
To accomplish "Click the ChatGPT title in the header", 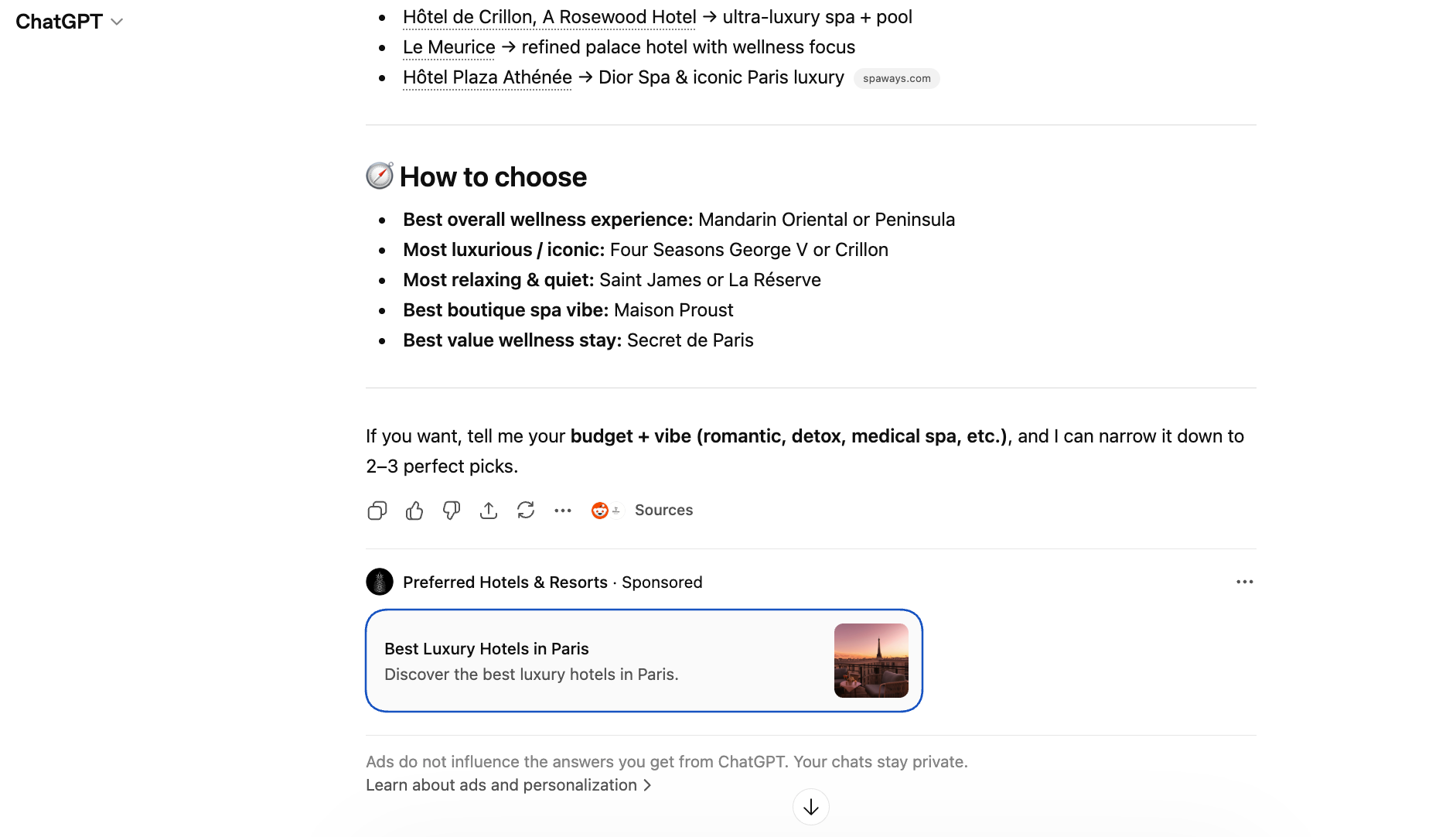I will pos(60,22).
